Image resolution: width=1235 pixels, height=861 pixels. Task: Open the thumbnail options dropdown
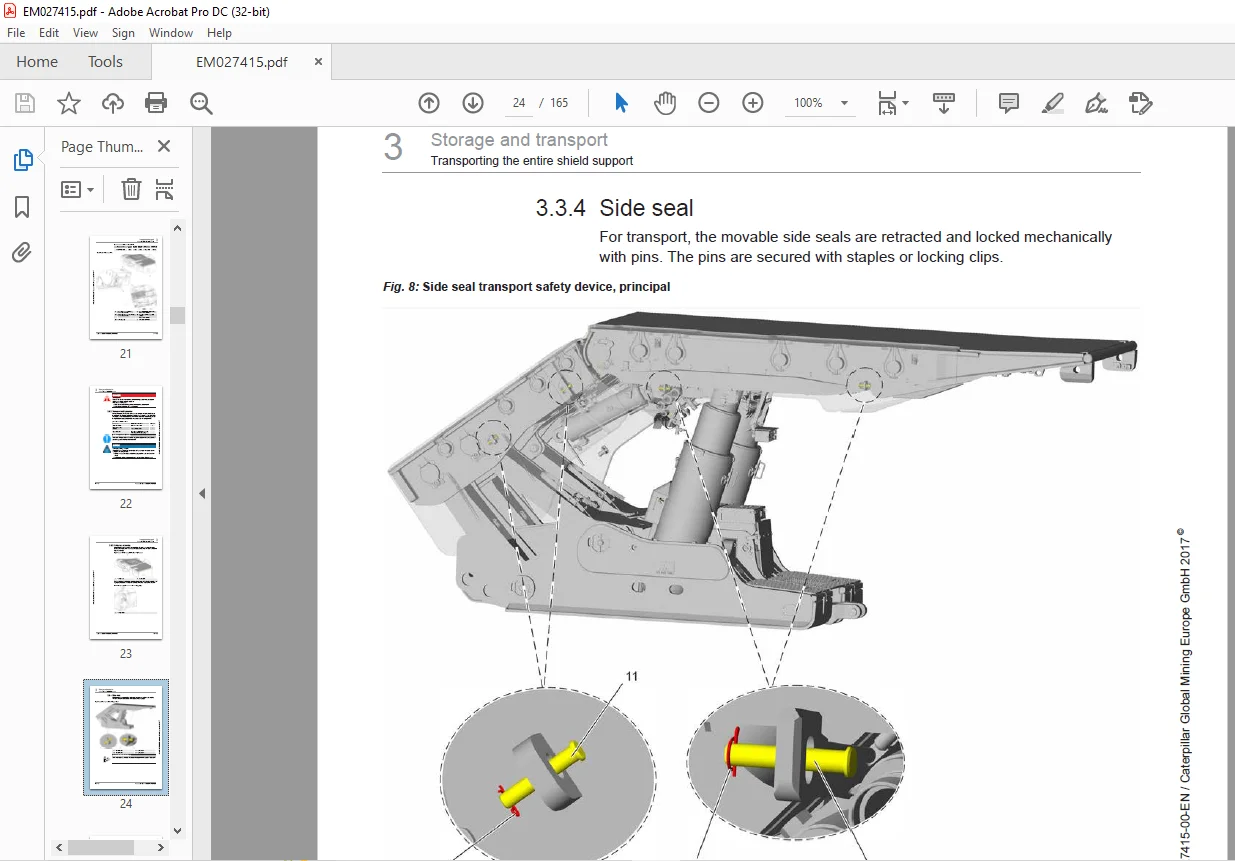tap(78, 189)
